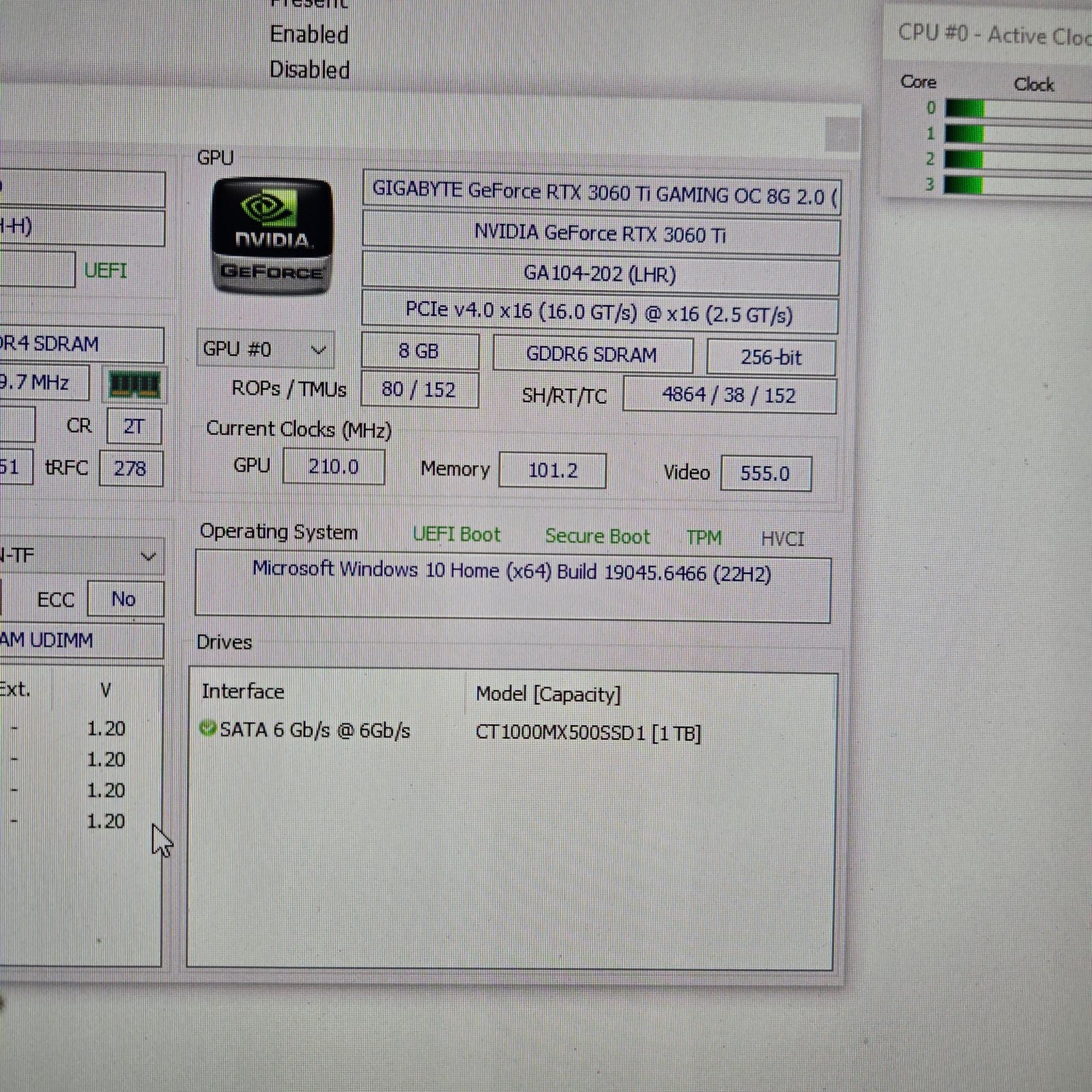1092x1092 pixels.
Task: Expand the dropdown ending in -TF
Action: click(81, 556)
